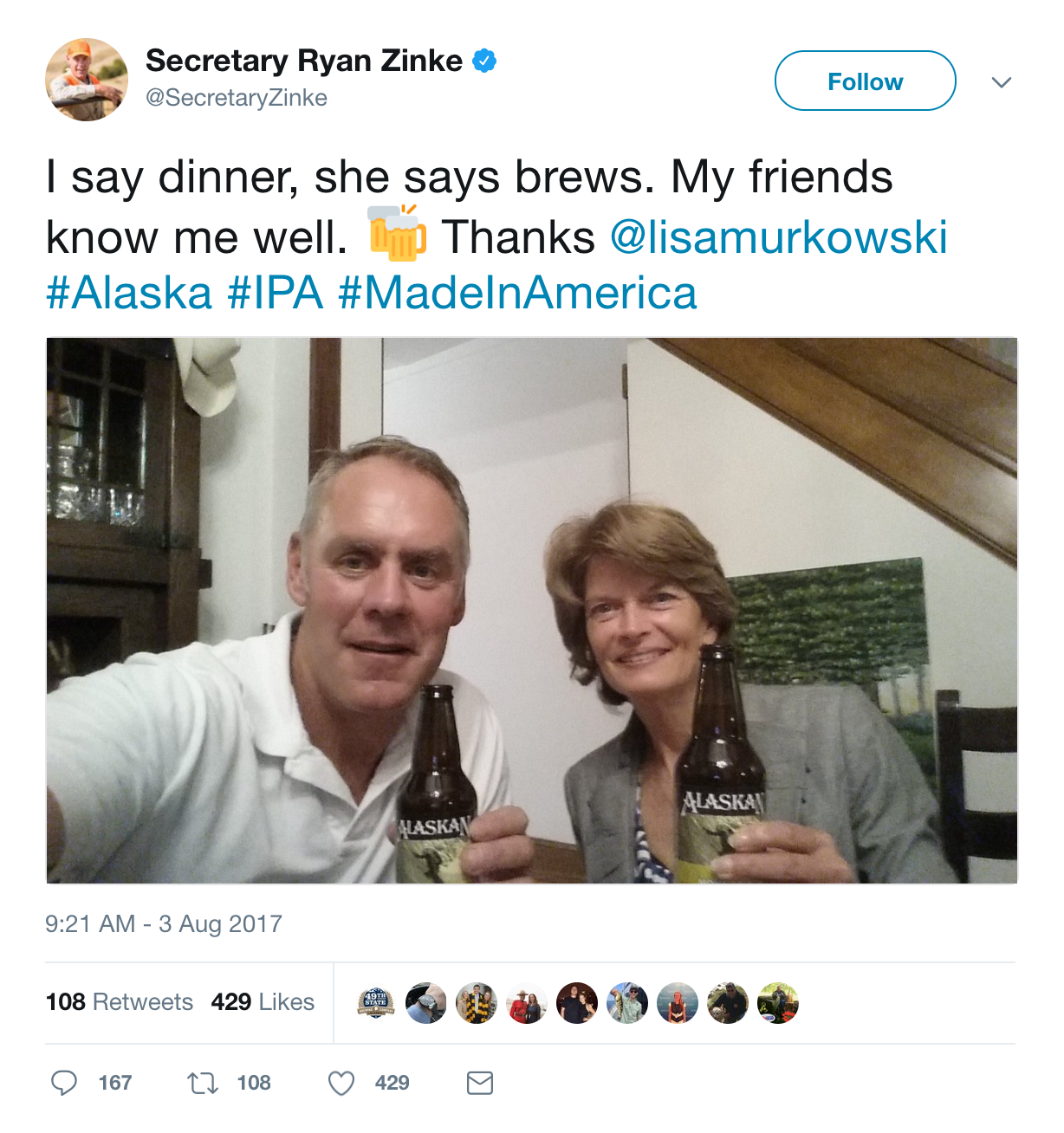
Task: Open the red Mountie uniform avatar
Action: [x=527, y=1003]
